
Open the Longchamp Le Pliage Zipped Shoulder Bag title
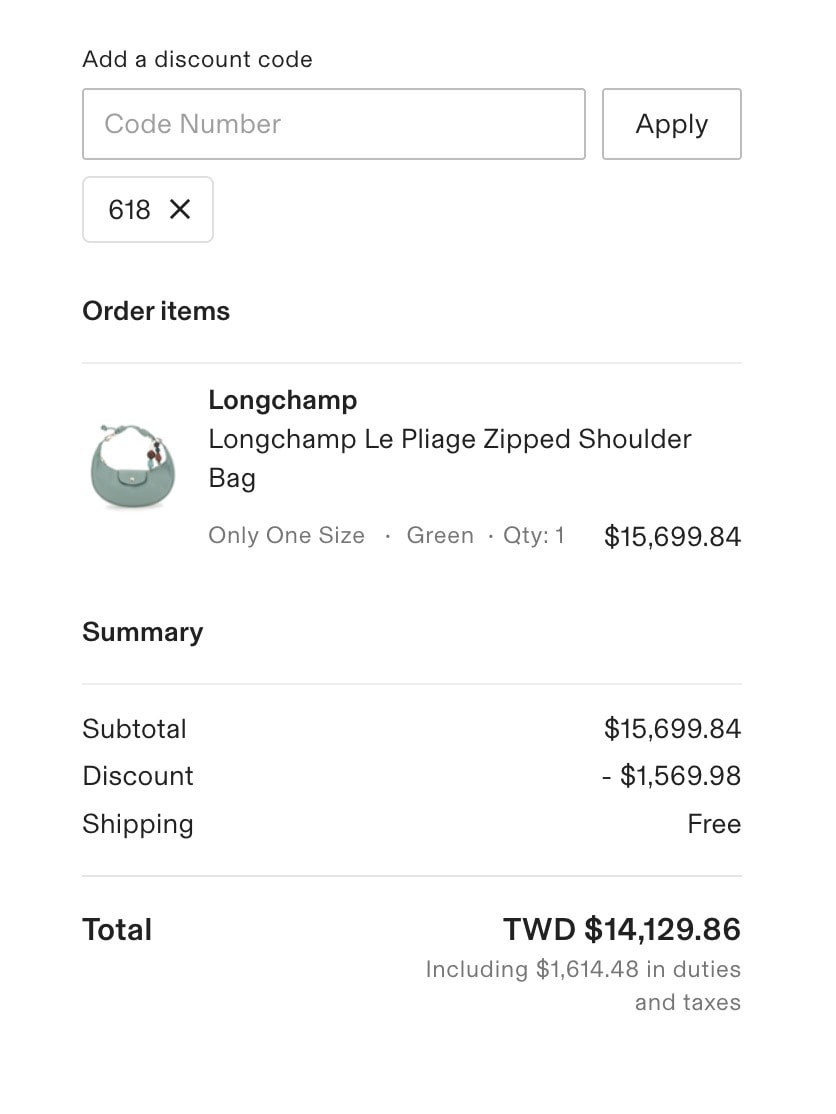coord(449,458)
